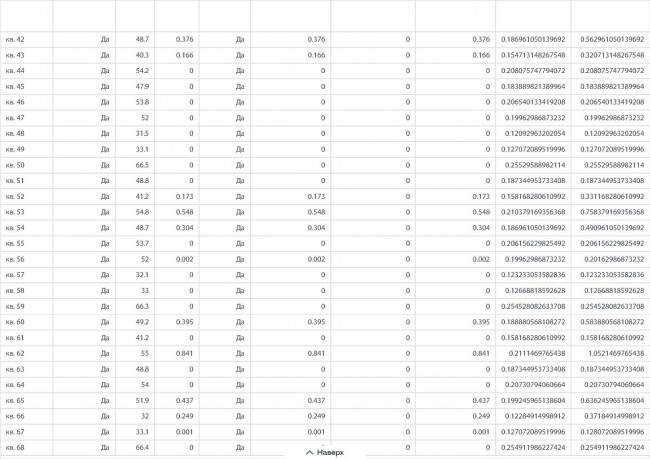The image size is (650, 459).
Task: Click the value 0.395 next to area 49.2
Action: [x=184, y=322]
